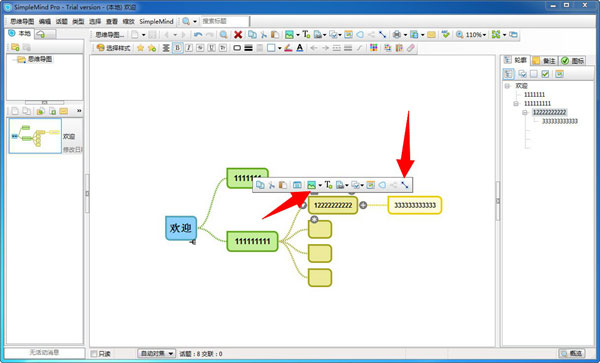Open the dropdown arrow next to new document icon
Viewport: 600px width, 363px height.
(x=143, y=35)
